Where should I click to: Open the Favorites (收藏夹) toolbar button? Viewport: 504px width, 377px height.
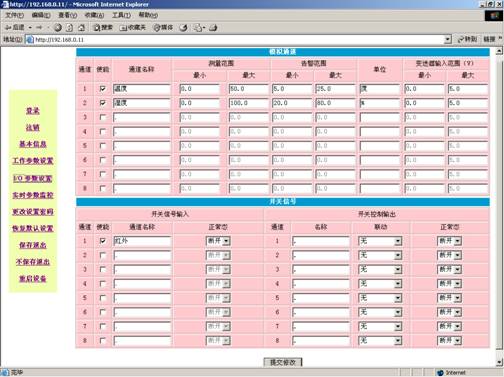(133, 28)
